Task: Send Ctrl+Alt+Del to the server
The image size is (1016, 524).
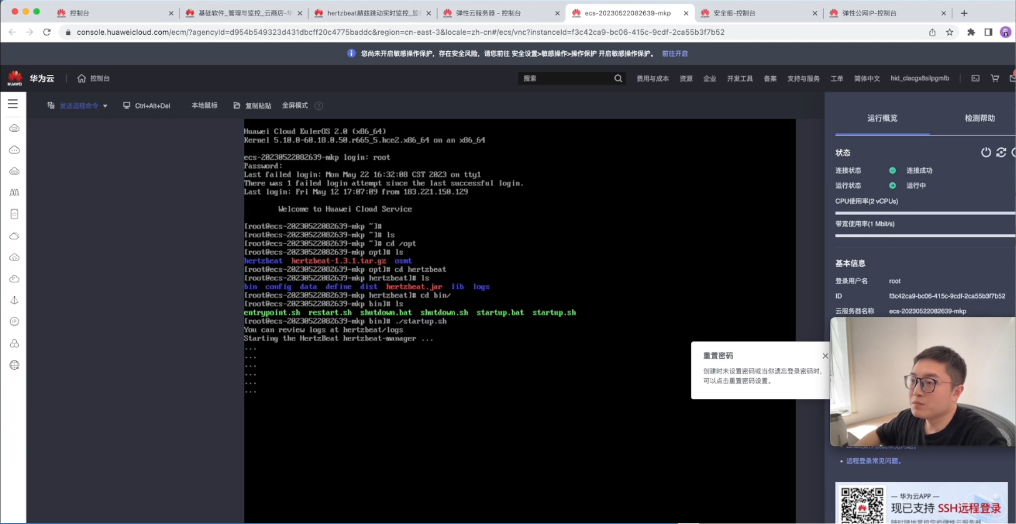Action: point(146,106)
